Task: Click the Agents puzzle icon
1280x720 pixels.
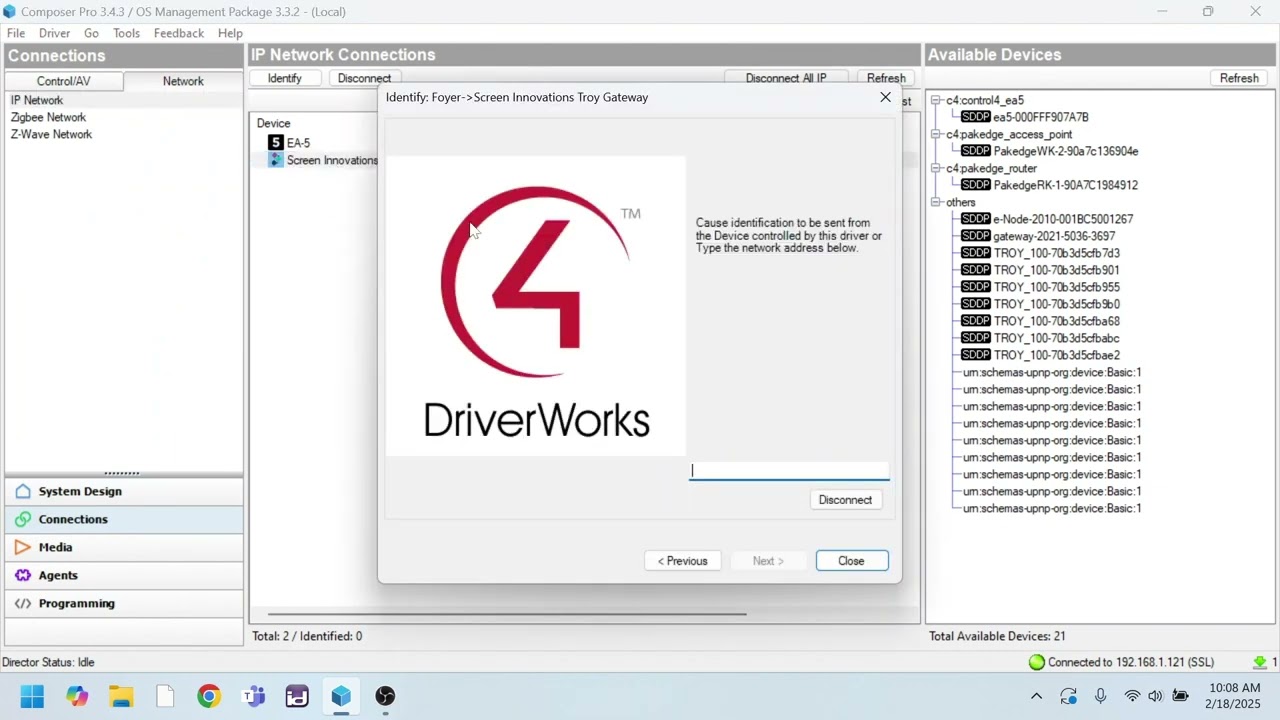Action: coord(23,575)
